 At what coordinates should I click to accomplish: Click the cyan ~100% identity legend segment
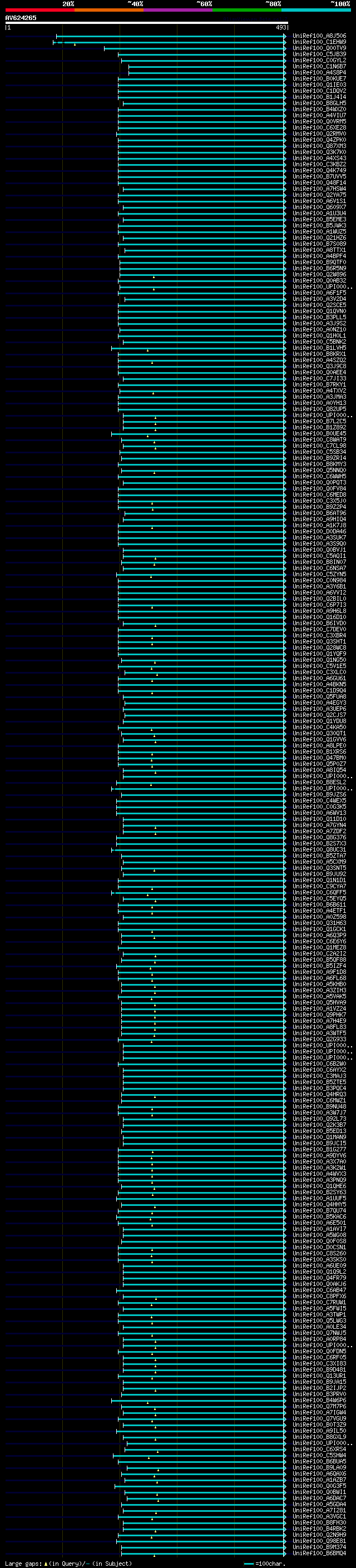317,10
